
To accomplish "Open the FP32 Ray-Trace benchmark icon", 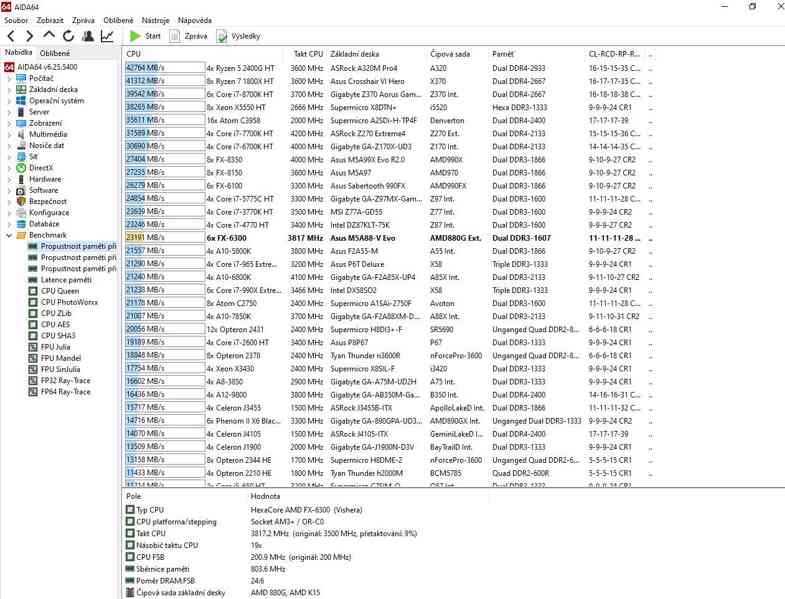I will [x=33, y=381].
